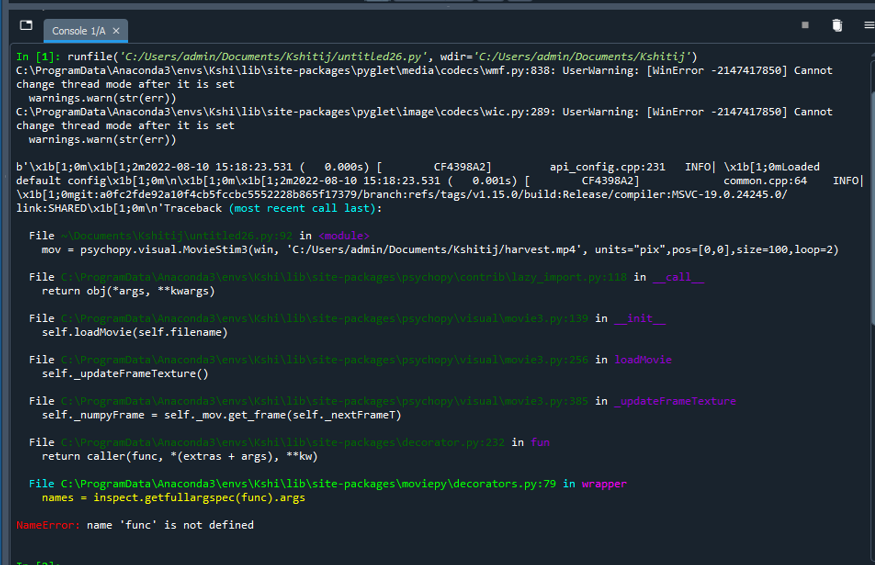Click the 'common.cpp:64' log text
Screen dimensions: 875x565
pyautogui.click(x=765, y=181)
